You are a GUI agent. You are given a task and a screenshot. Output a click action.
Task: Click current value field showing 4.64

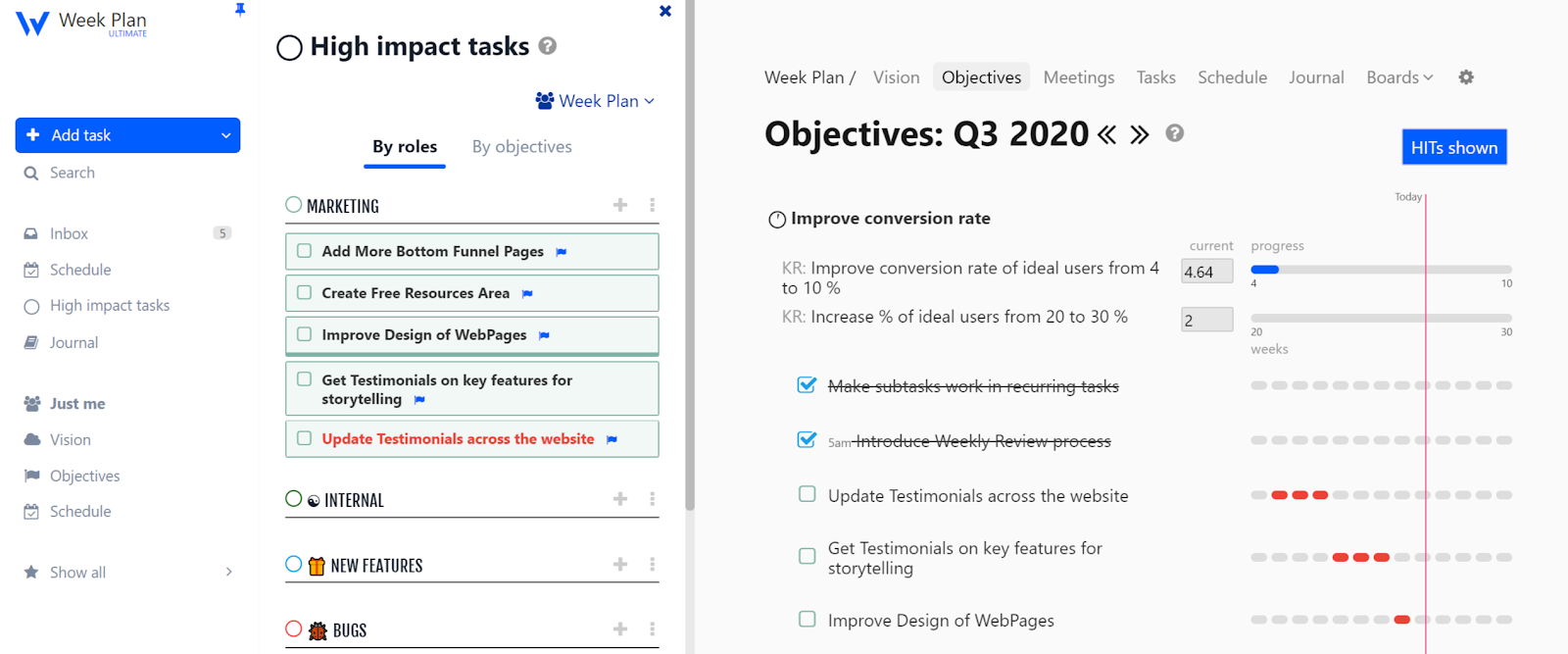[x=1206, y=272]
